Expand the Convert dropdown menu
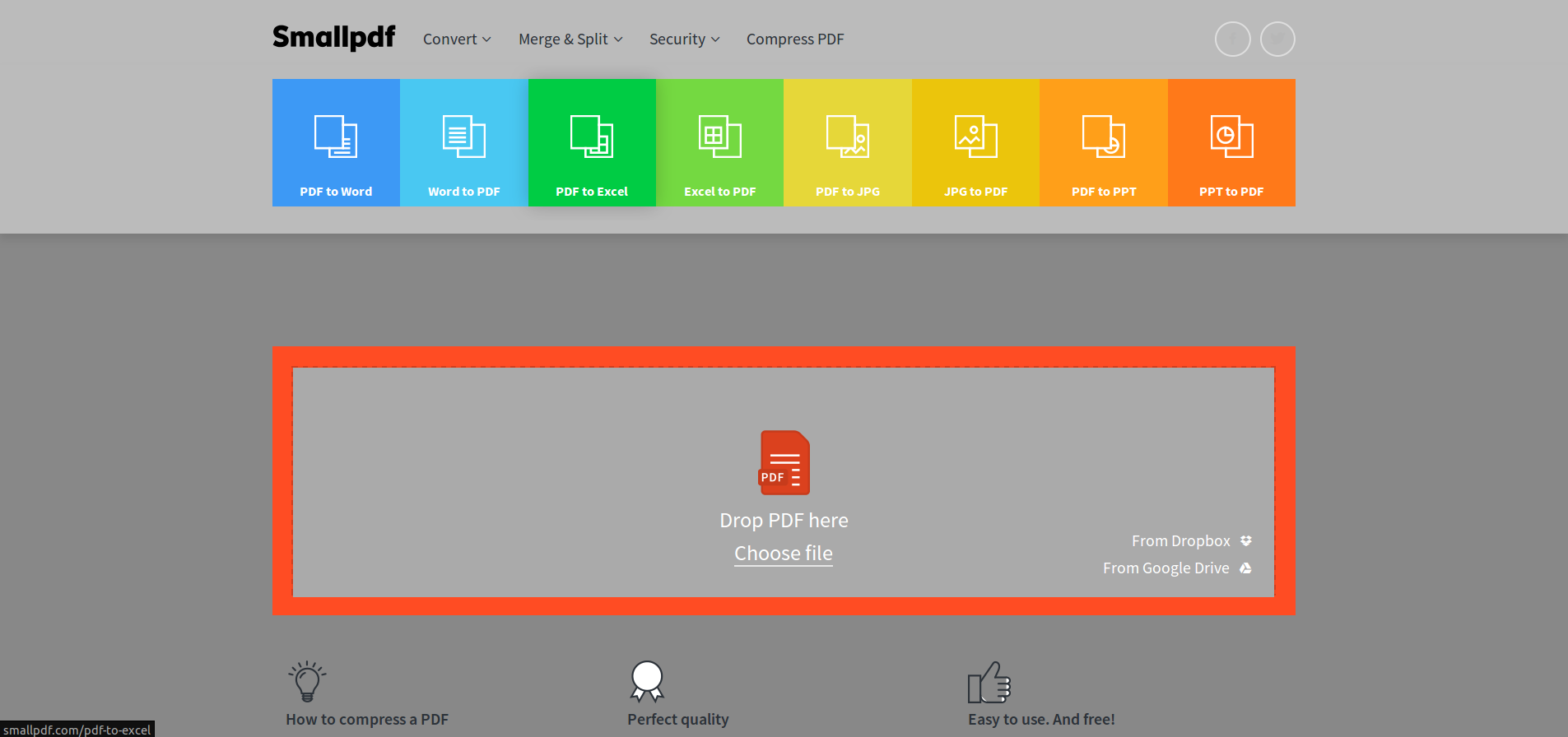 pos(457,39)
